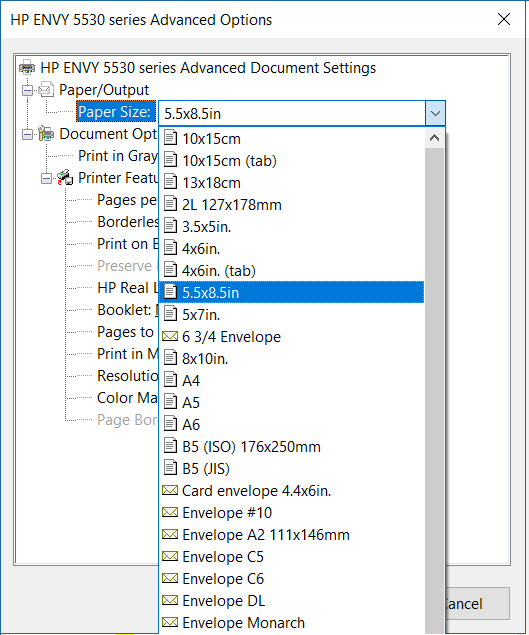Click the page icon beside 10x15cm
This screenshot has height=635, width=529.
click(170, 138)
